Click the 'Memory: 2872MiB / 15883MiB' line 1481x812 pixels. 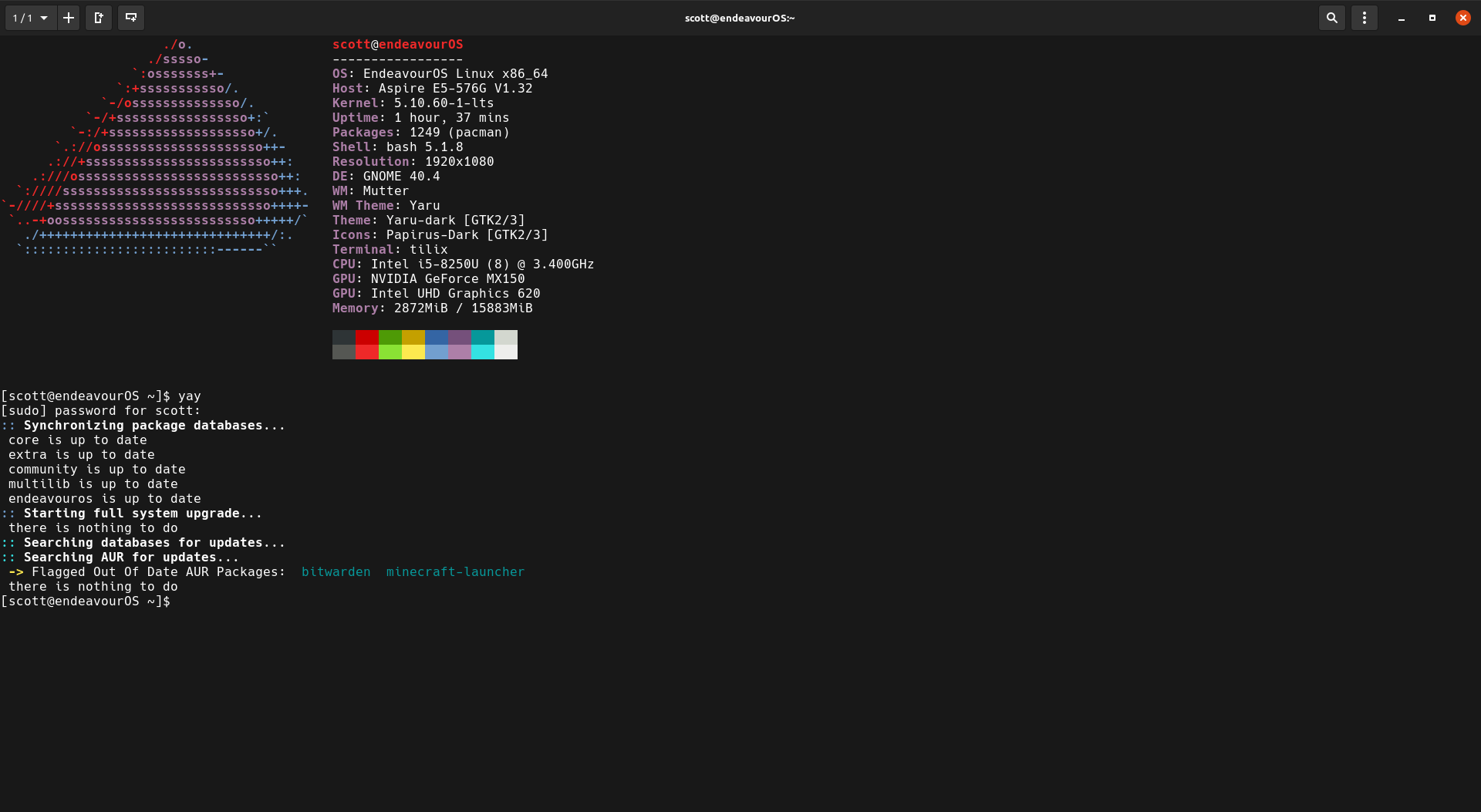pyautogui.click(x=433, y=308)
